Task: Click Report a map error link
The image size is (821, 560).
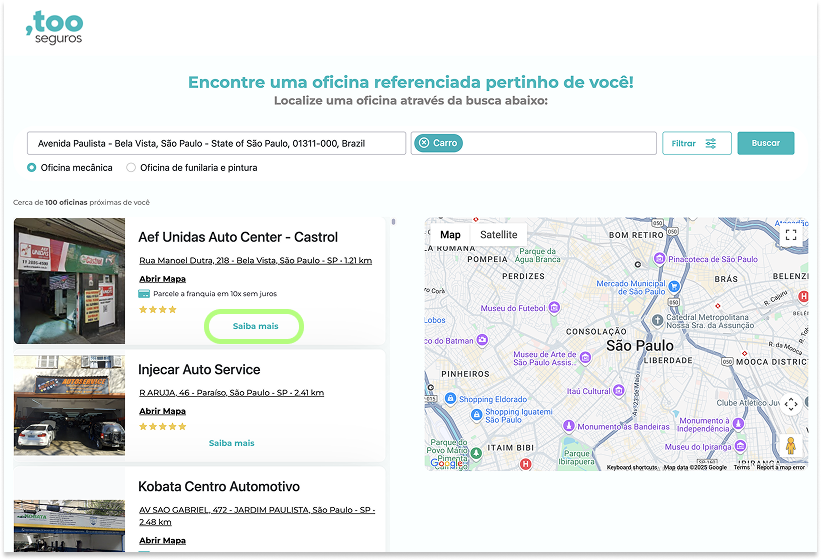Action: (780, 467)
